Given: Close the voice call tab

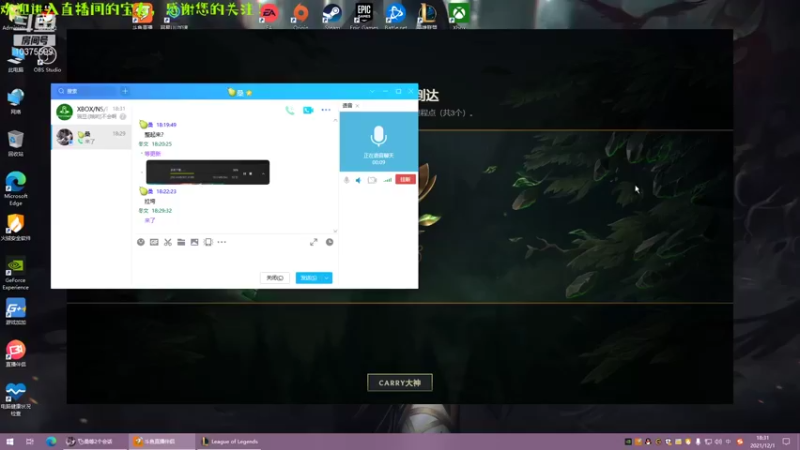Looking at the screenshot, I should (x=357, y=106).
